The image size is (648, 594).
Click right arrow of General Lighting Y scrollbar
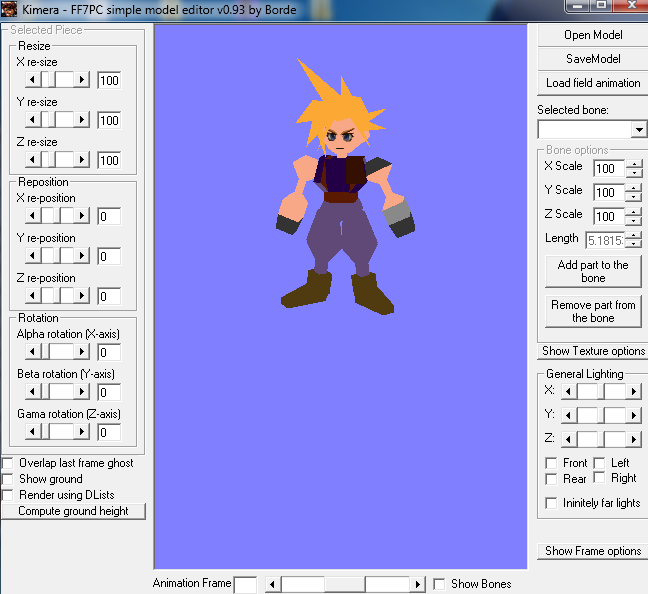pos(634,415)
